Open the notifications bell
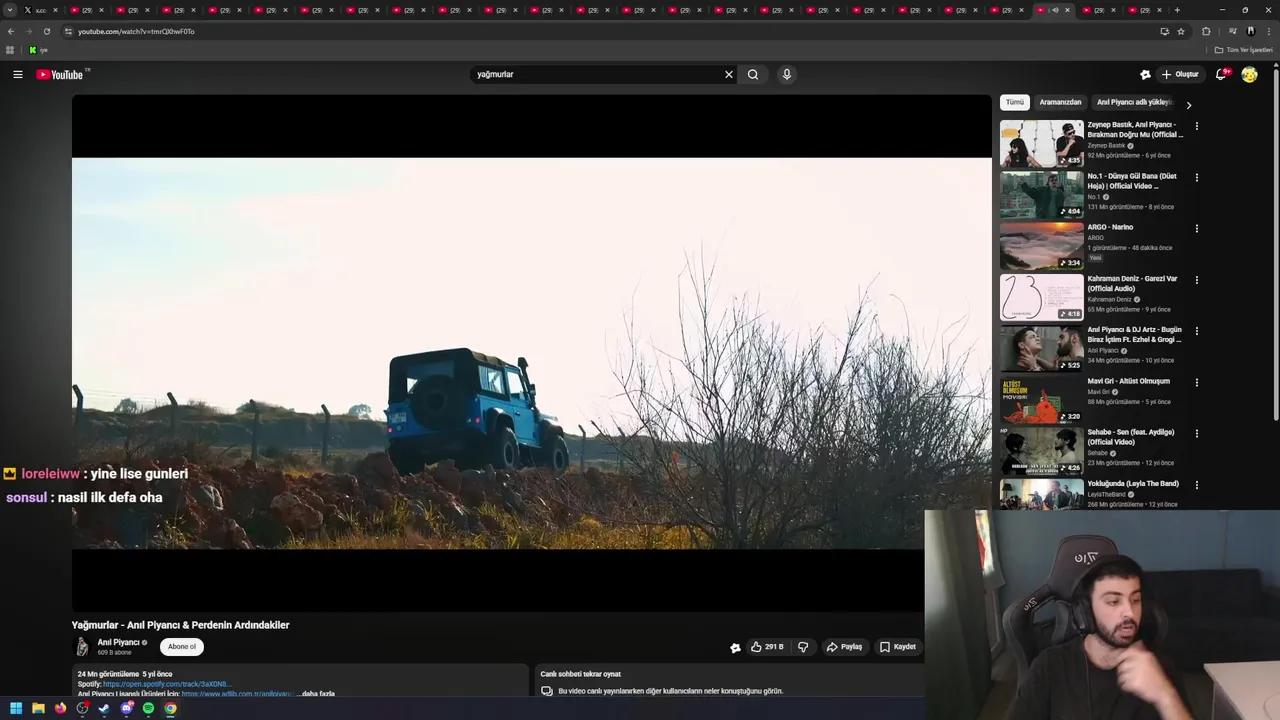The height and width of the screenshot is (720, 1280). [1221, 74]
